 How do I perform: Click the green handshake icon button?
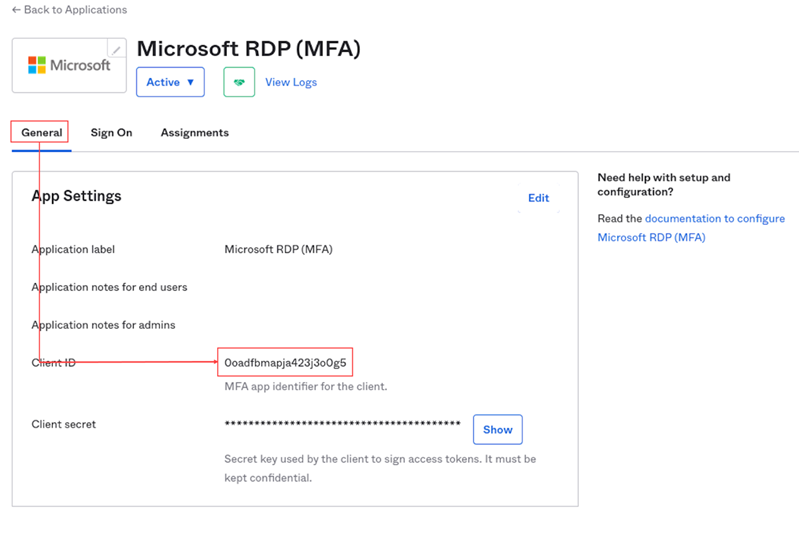pyautogui.click(x=239, y=82)
